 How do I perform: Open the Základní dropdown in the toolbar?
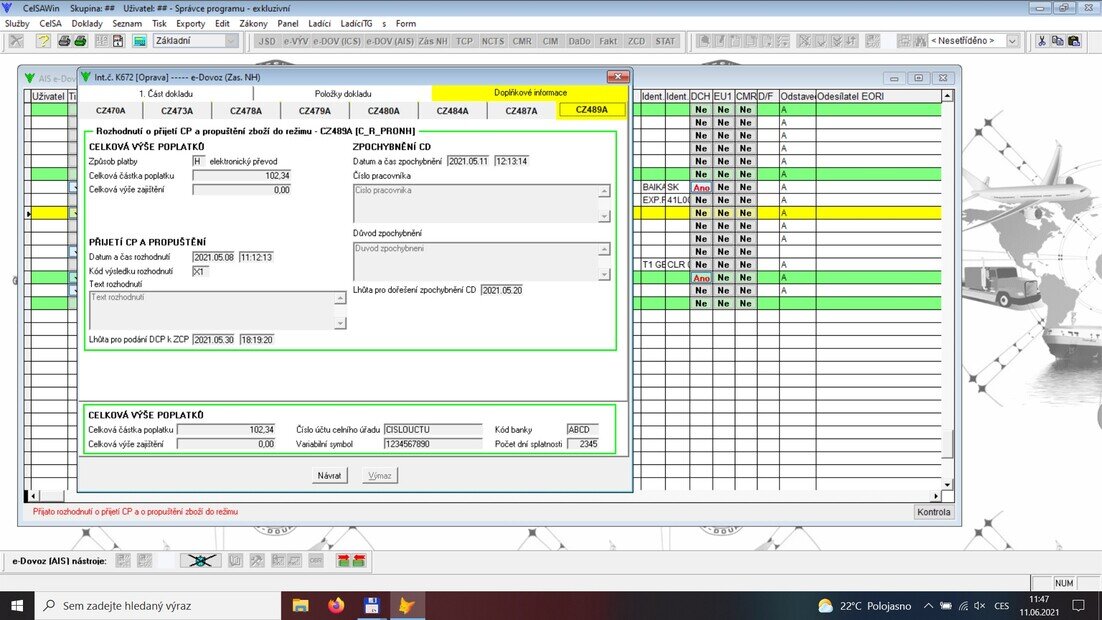click(231, 41)
